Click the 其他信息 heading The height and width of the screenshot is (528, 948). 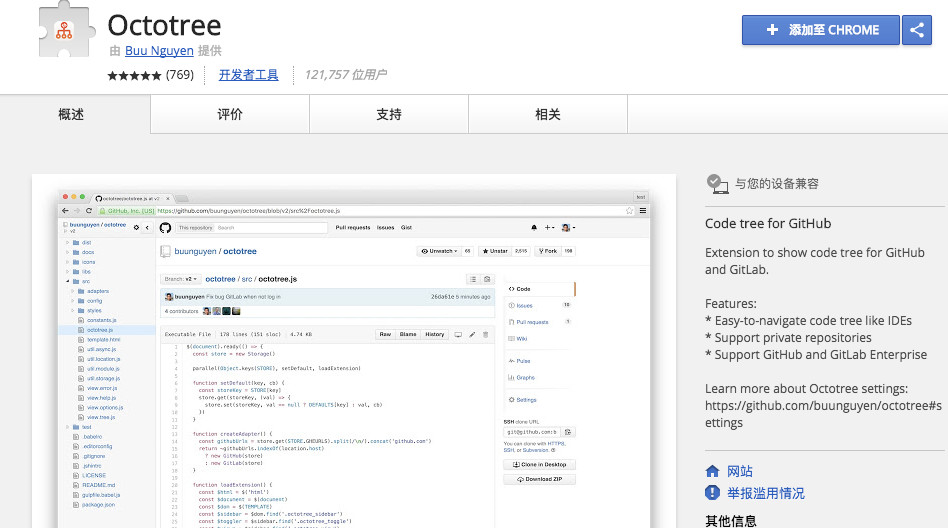730,521
